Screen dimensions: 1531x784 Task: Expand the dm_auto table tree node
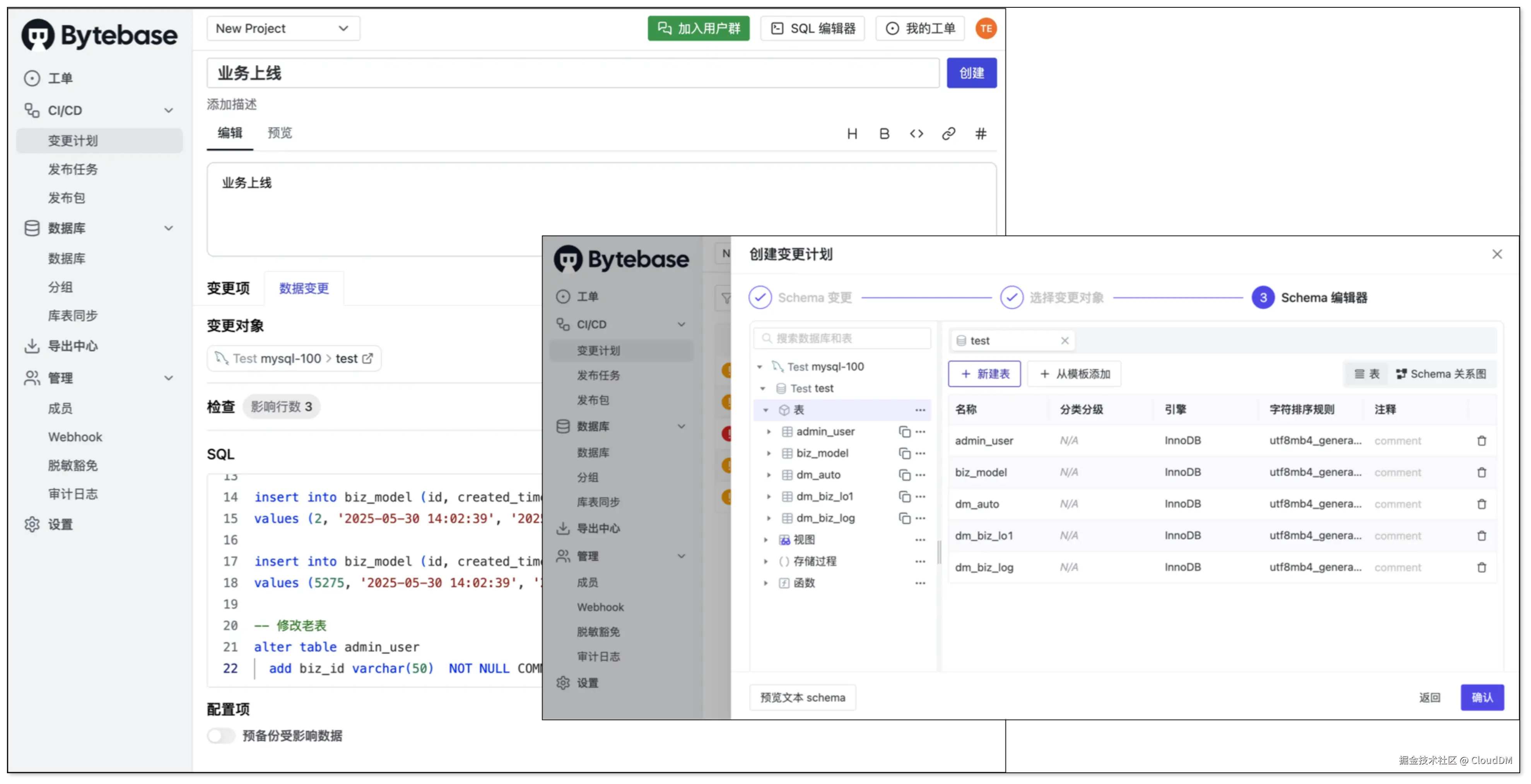click(x=769, y=475)
